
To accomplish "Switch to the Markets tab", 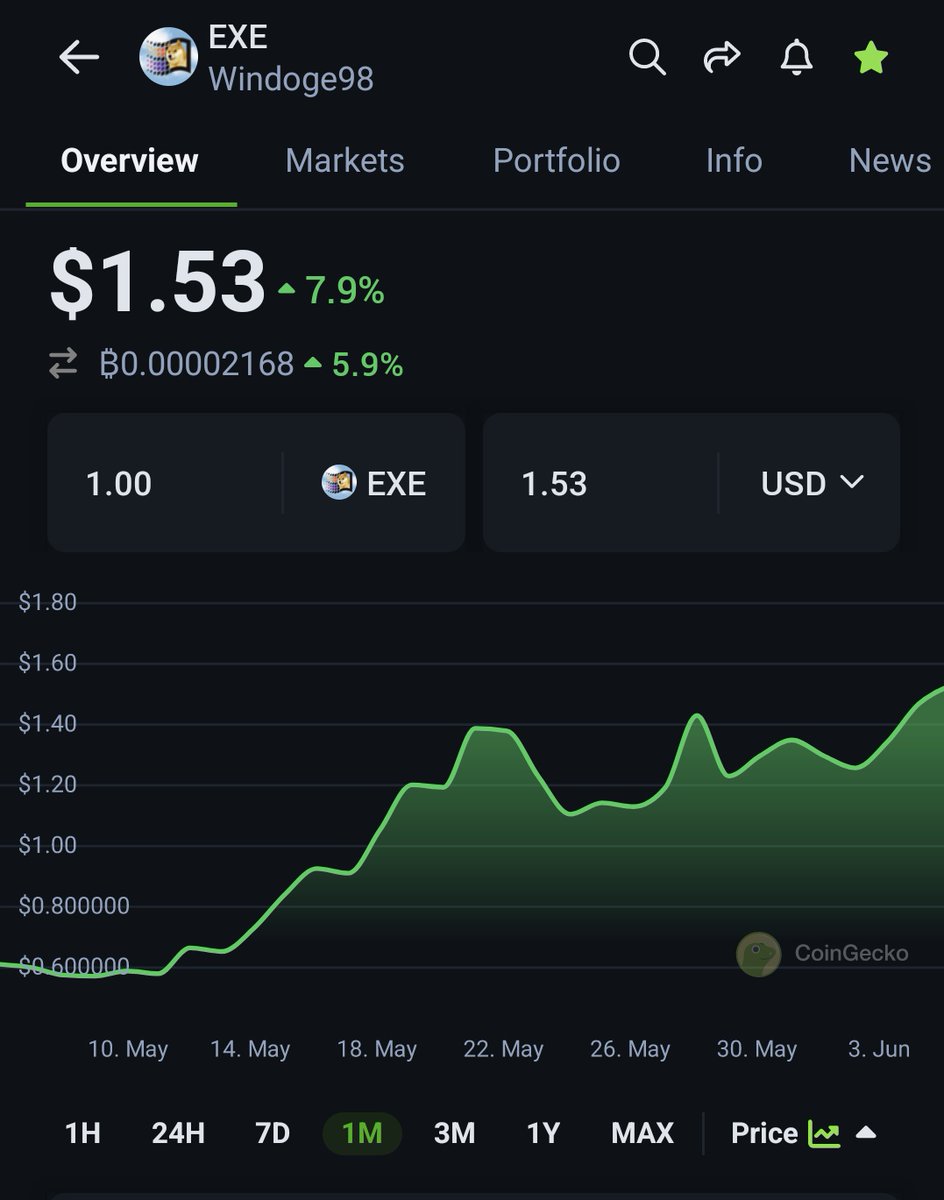I will coord(344,160).
